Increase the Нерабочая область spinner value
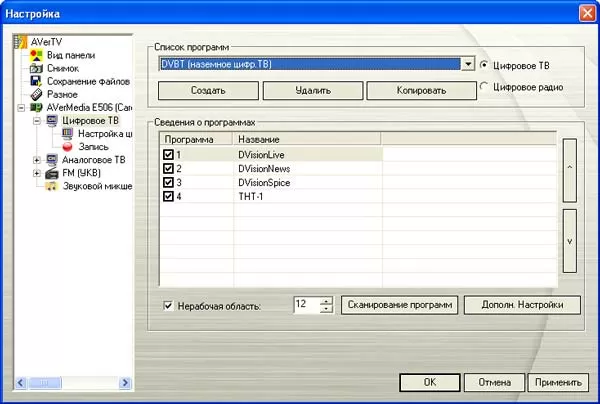Viewport: 600px width, 404px height. click(326, 300)
